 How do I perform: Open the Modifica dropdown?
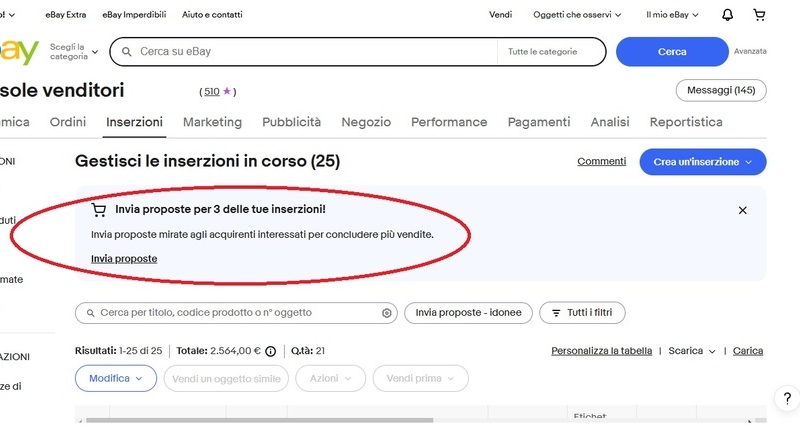pos(116,378)
